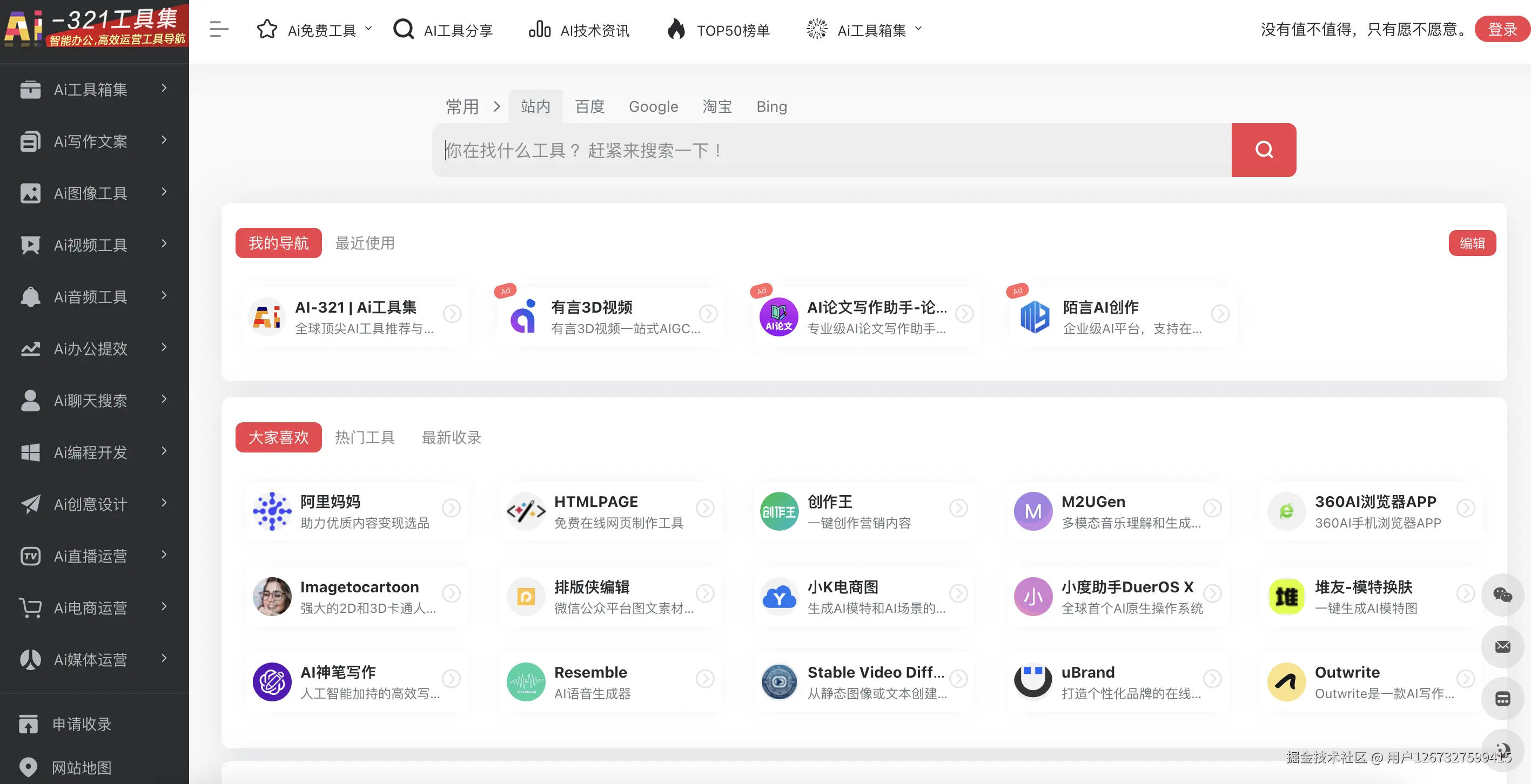
Task: Open the 最新收录 tab
Action: coord(451,438)
